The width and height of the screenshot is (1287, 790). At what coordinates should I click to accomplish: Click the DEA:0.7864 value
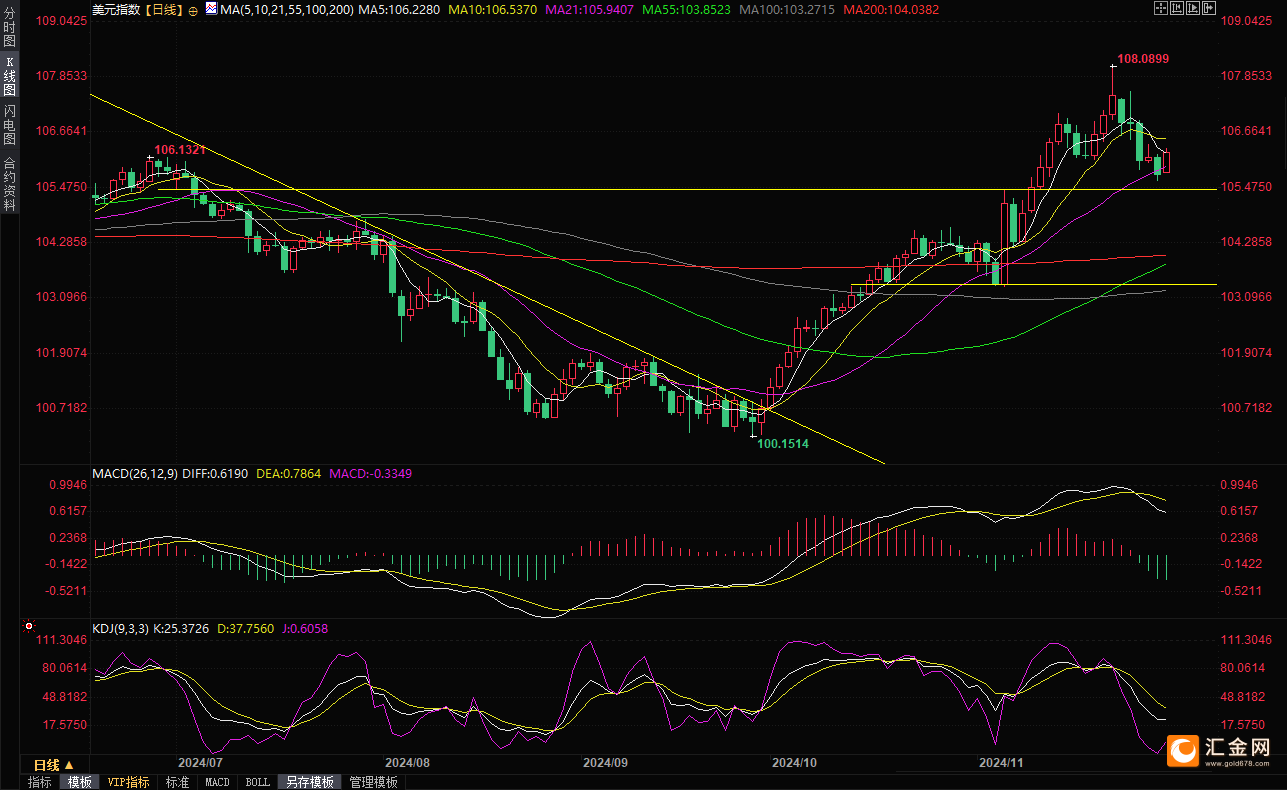pos(289,473)
